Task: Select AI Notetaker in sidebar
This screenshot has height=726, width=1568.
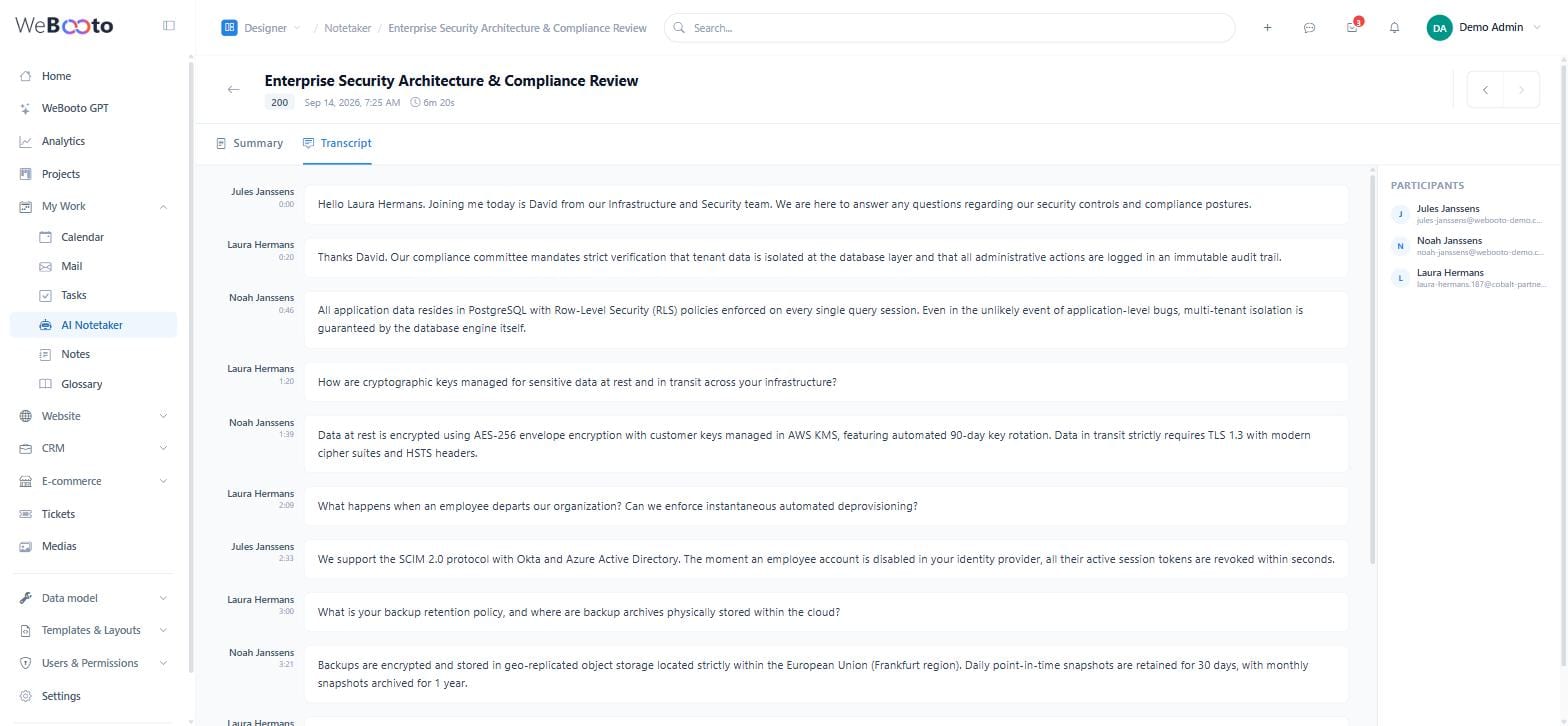Action: point(94,325)
